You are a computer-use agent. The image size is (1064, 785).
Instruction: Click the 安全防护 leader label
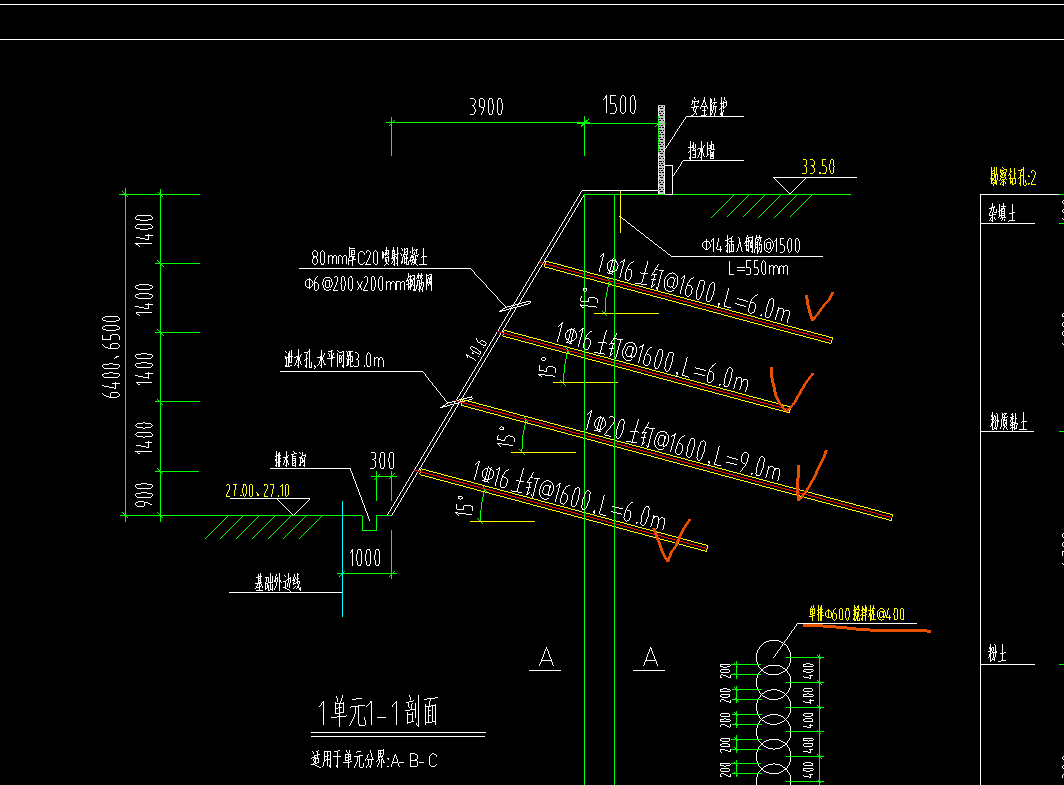coord(708,107)
